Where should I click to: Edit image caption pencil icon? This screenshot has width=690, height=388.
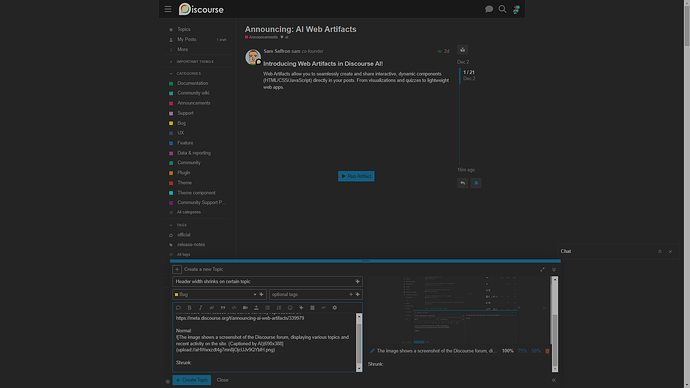(372, 351)
